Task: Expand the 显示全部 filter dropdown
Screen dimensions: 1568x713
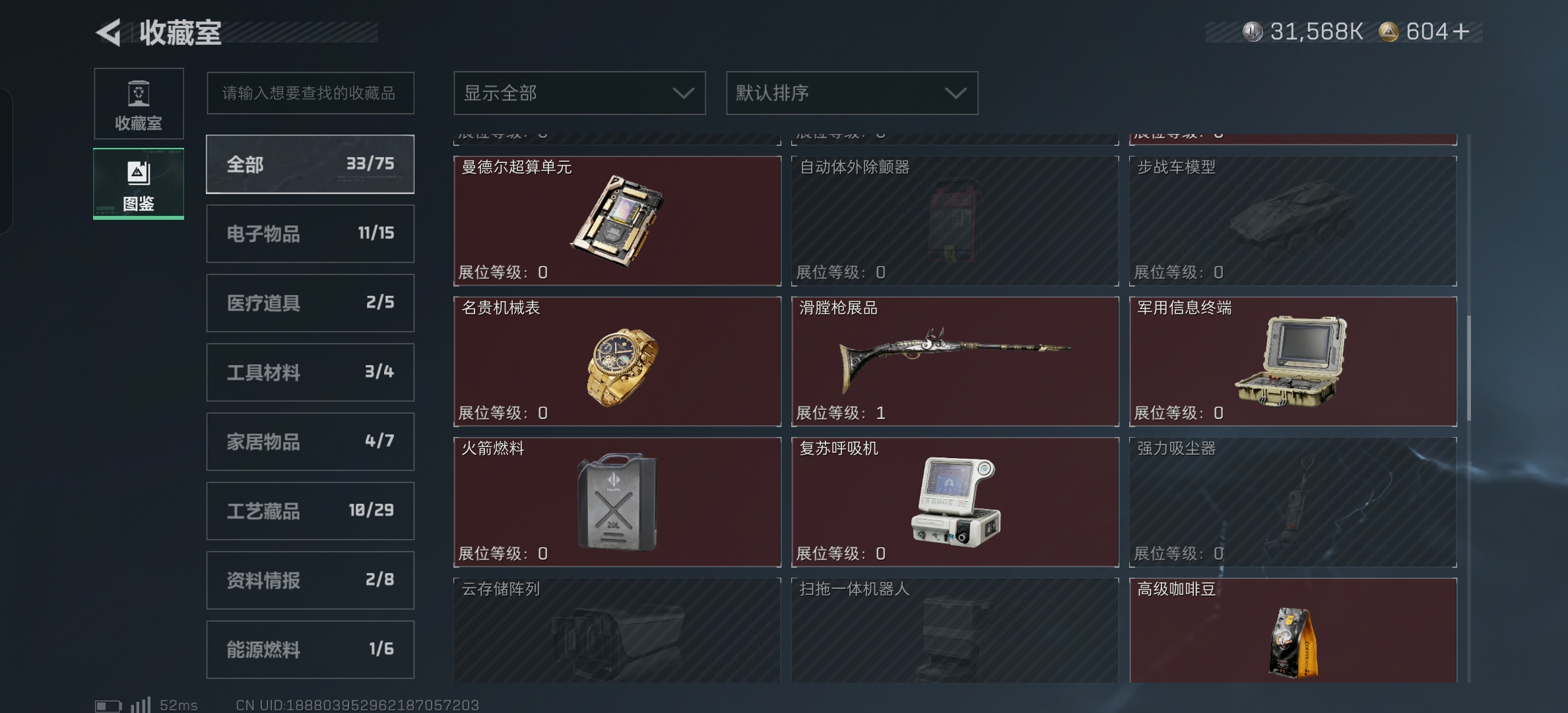Action: pyautogui.click(x=579, y=93)
